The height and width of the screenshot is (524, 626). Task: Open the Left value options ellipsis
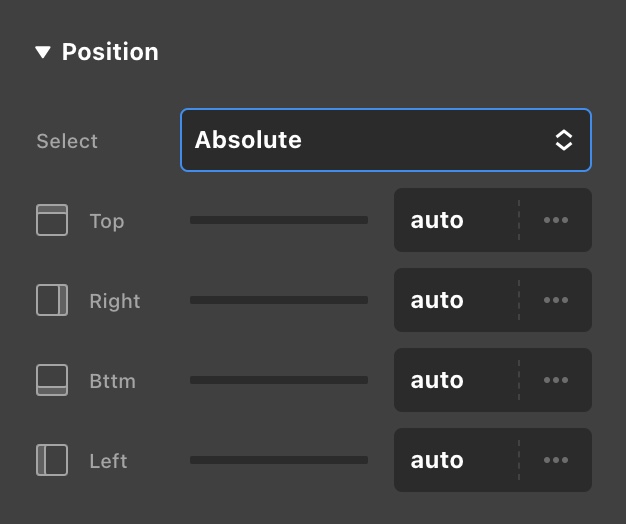(x=555, y=460)
